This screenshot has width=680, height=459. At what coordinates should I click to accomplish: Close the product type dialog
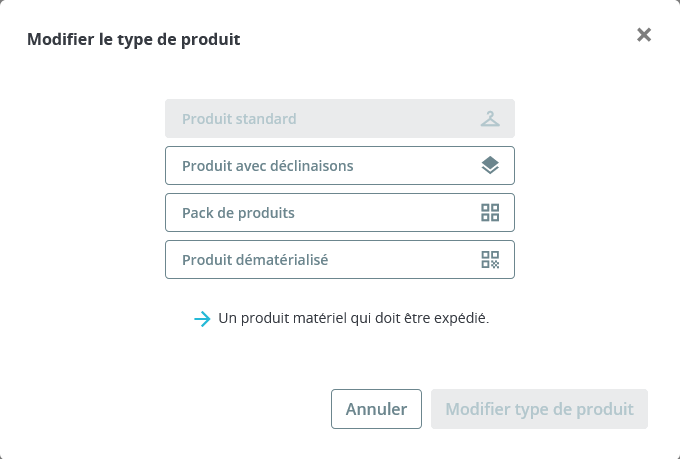[644, 35]
